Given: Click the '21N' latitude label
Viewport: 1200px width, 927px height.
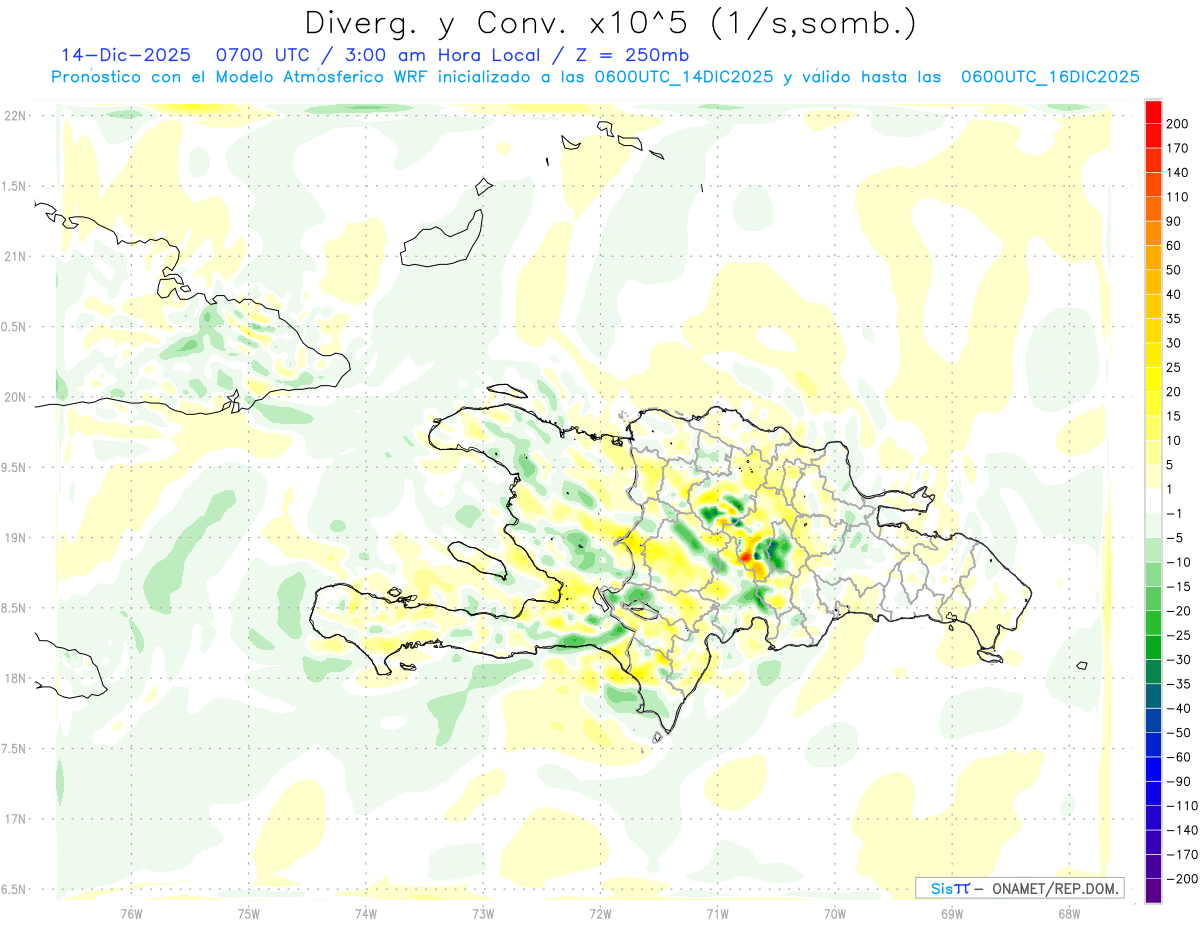Looking at the screenshot, I should (14, 256).
